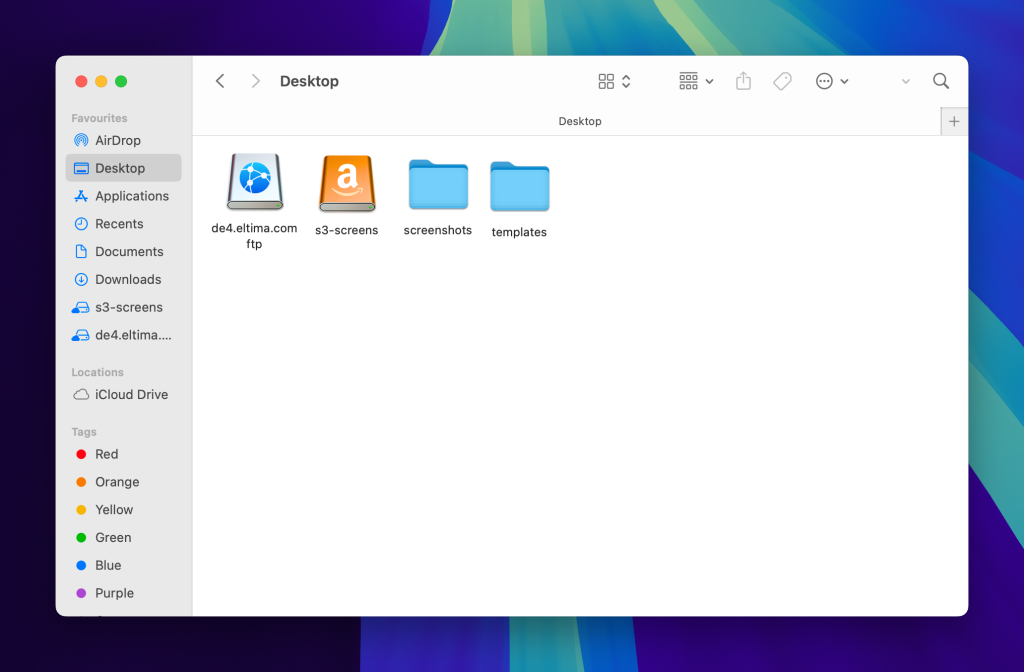The height and width of the screenshot is (672, 1024).
Task: Click the Share icon in the toolbar
Action: pos(743,81)
